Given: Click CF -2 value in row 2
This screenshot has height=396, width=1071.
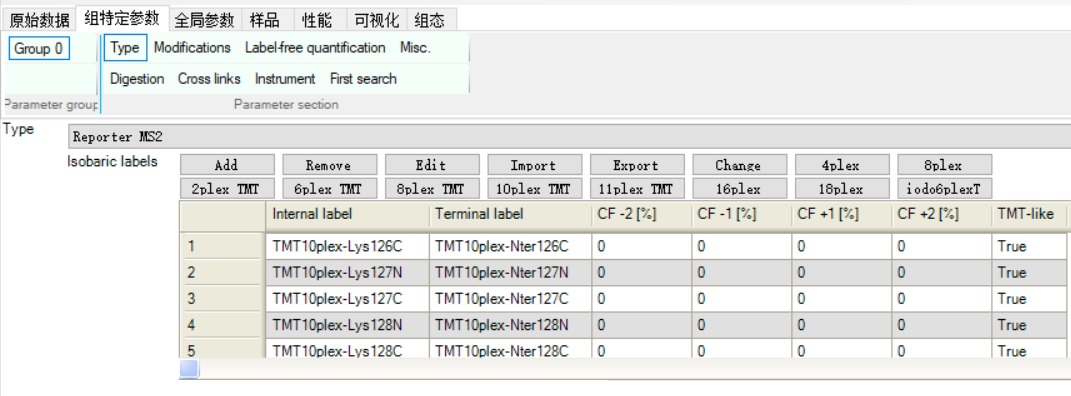Looking at the screenshot, I should click(x=641, y=273).
